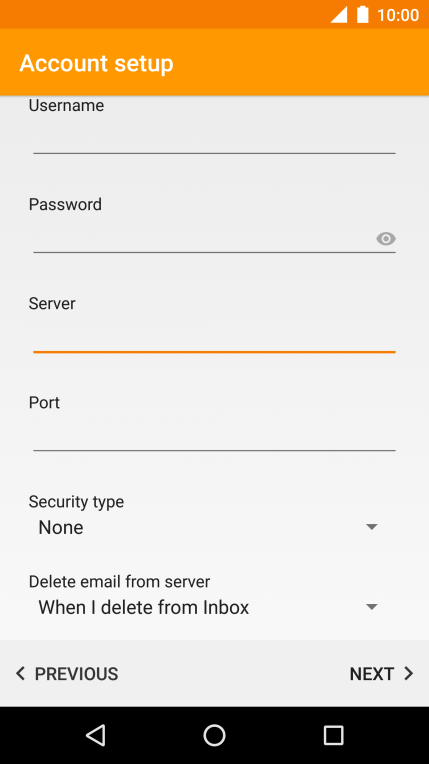This screenshot has height=764, width=429.
Task: Proceed with the NEXT button
Action: [381, 673]
